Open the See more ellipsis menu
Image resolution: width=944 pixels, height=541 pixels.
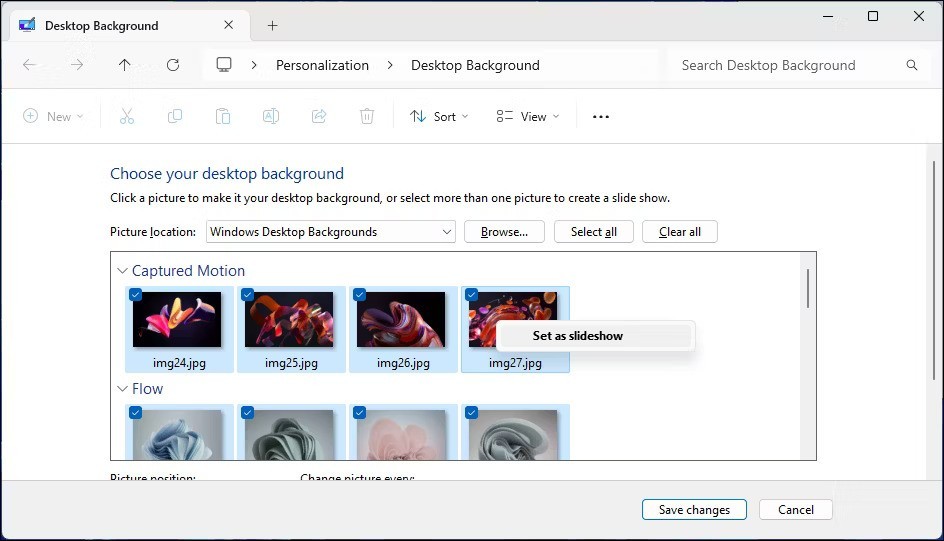(x=600, y=117)
